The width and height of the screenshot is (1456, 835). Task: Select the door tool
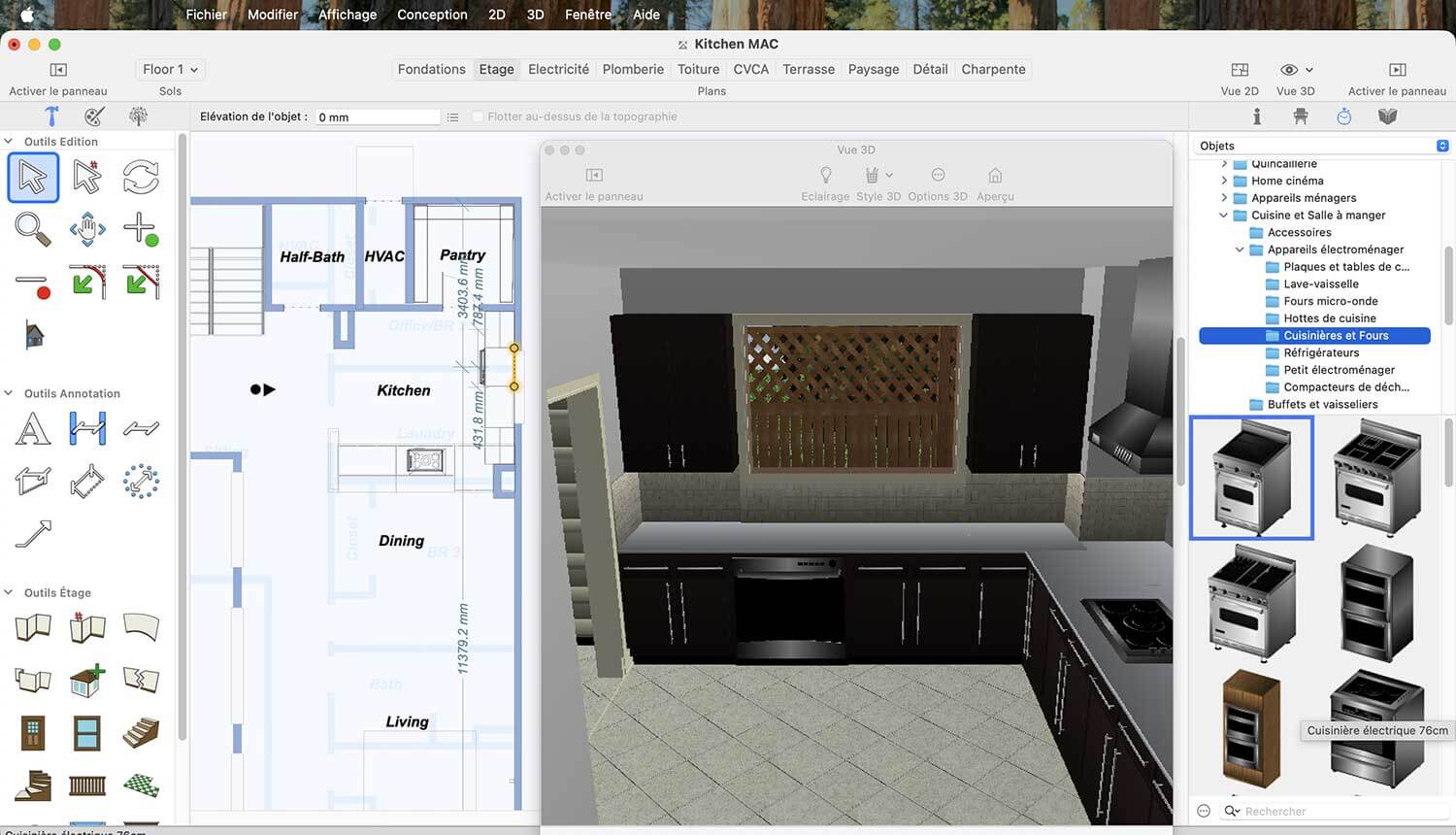tap(33, 732)
